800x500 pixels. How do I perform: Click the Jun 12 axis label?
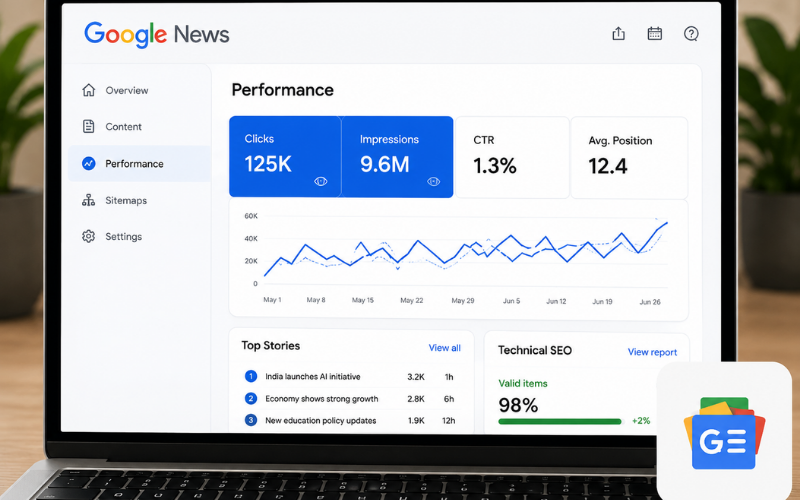(x=556, y=301)
